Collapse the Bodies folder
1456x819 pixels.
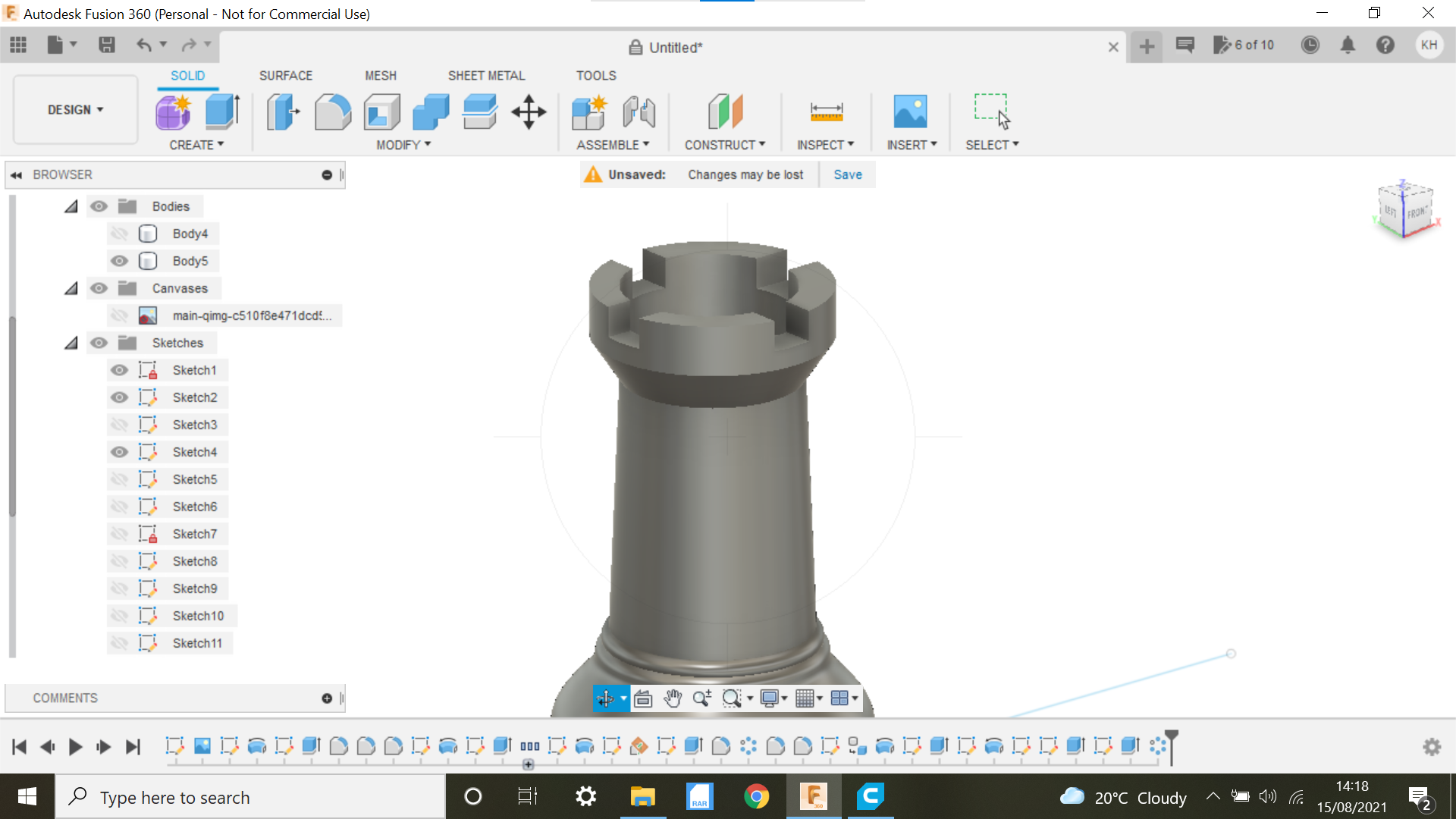click(x=71, y=206)
